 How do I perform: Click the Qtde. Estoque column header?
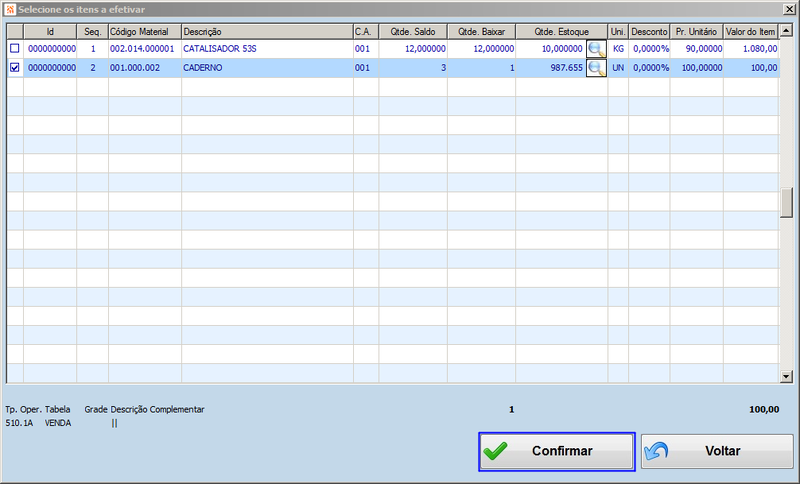click(x=562, y=32)
